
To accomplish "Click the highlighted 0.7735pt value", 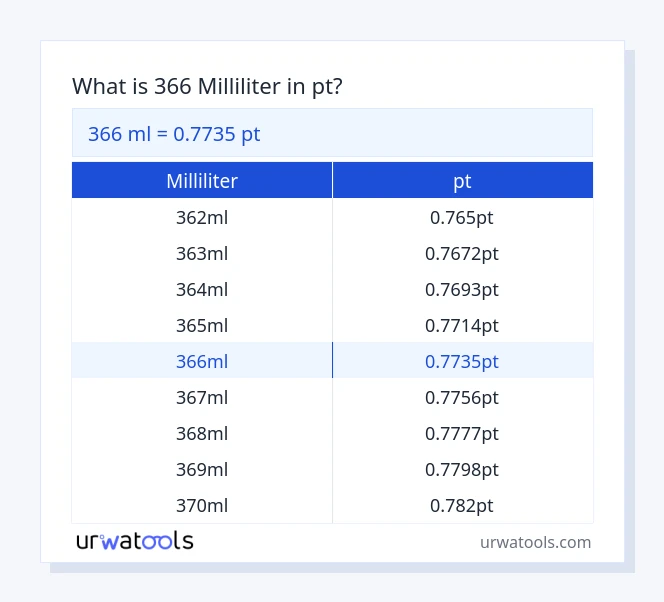I will click(462, 361).
